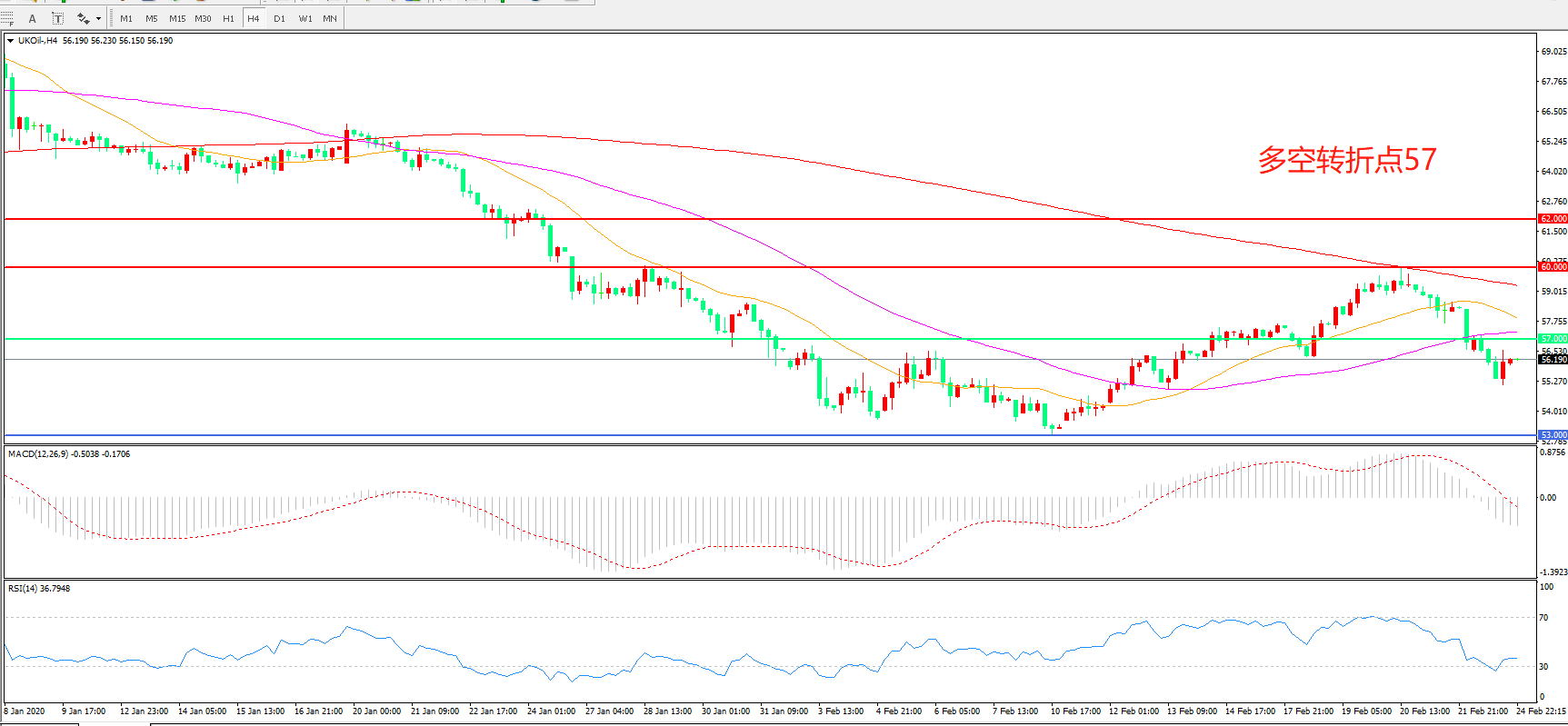Select MN monthly timeframe

[x=330, y=18]
